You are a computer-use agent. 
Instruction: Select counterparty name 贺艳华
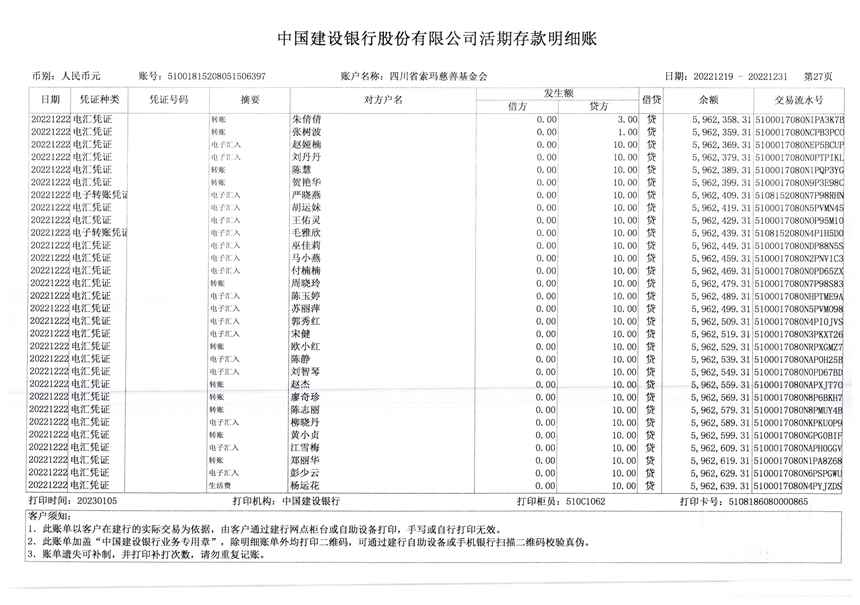coord(306,182)
